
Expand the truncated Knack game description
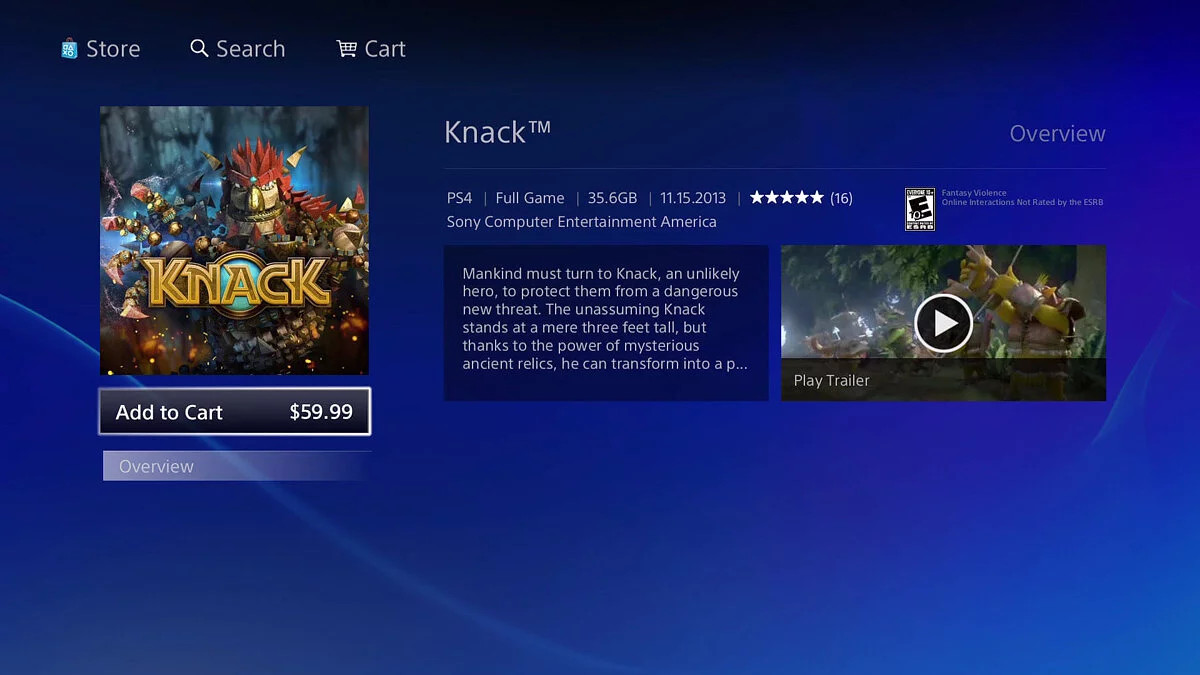pyautogui.click(x=606, y=322)
